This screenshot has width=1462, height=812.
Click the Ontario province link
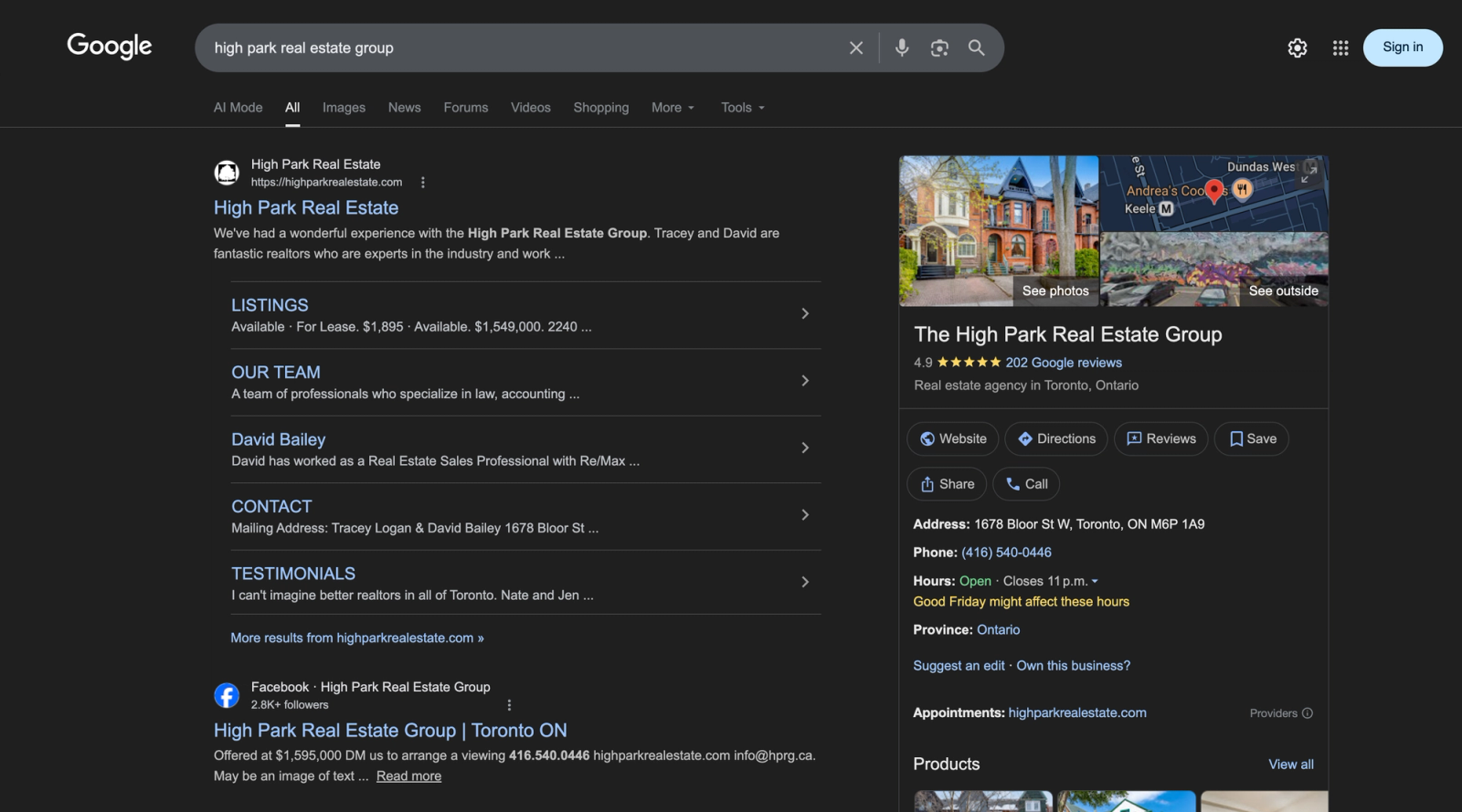(998, 630)
